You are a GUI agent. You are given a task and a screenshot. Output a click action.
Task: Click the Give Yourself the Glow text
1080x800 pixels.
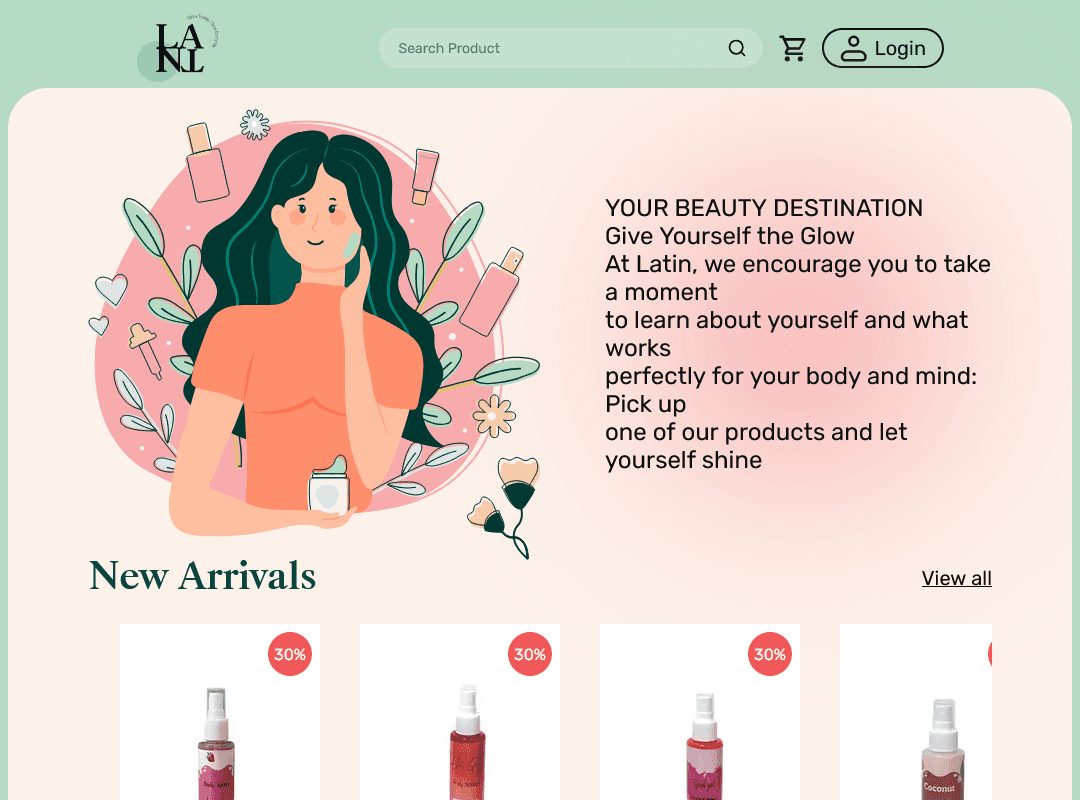[729, 236]
